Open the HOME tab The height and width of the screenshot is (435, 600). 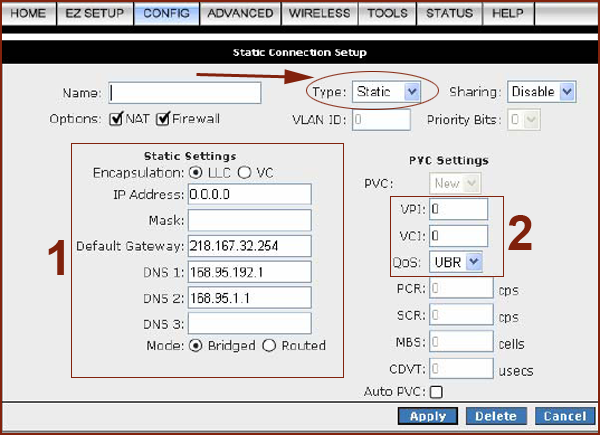pyautogui.click(x=28, y=14)
